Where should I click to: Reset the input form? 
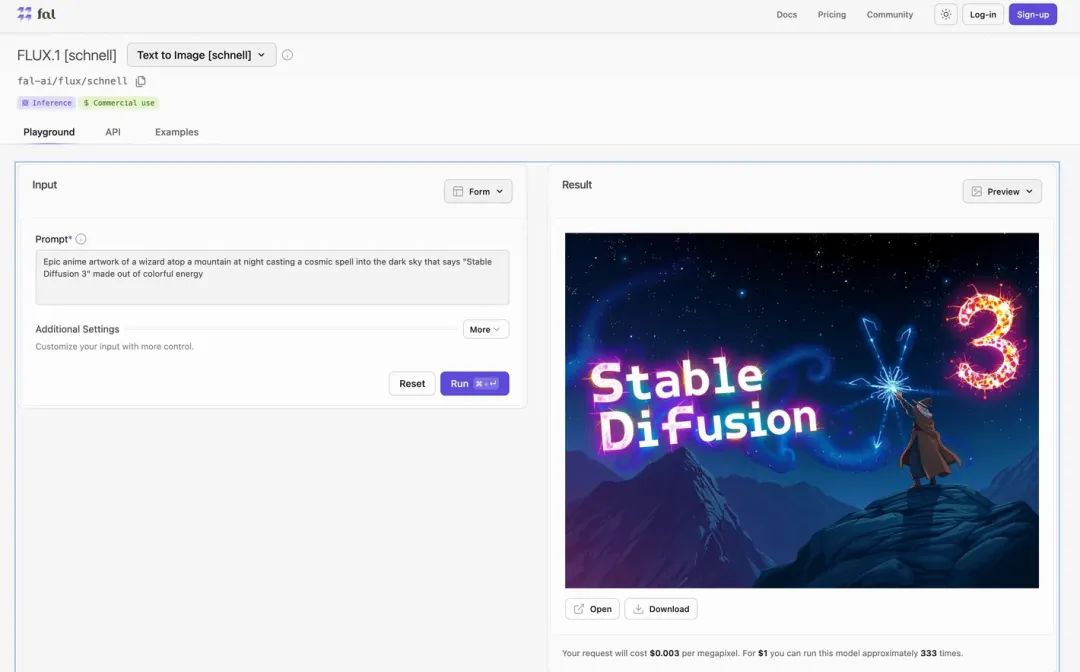[x=412, y=384]
